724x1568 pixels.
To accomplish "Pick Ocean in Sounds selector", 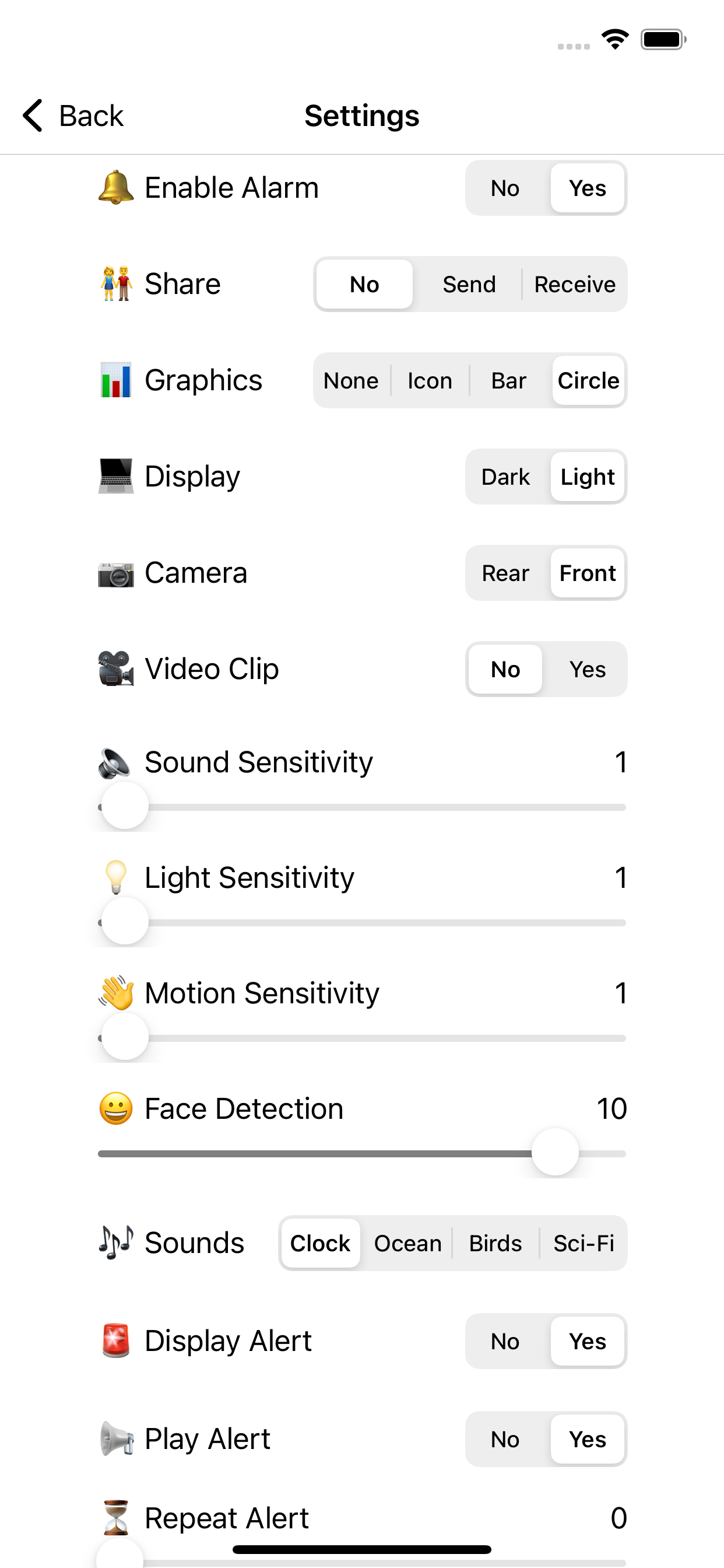I will tap(407, 1243).
